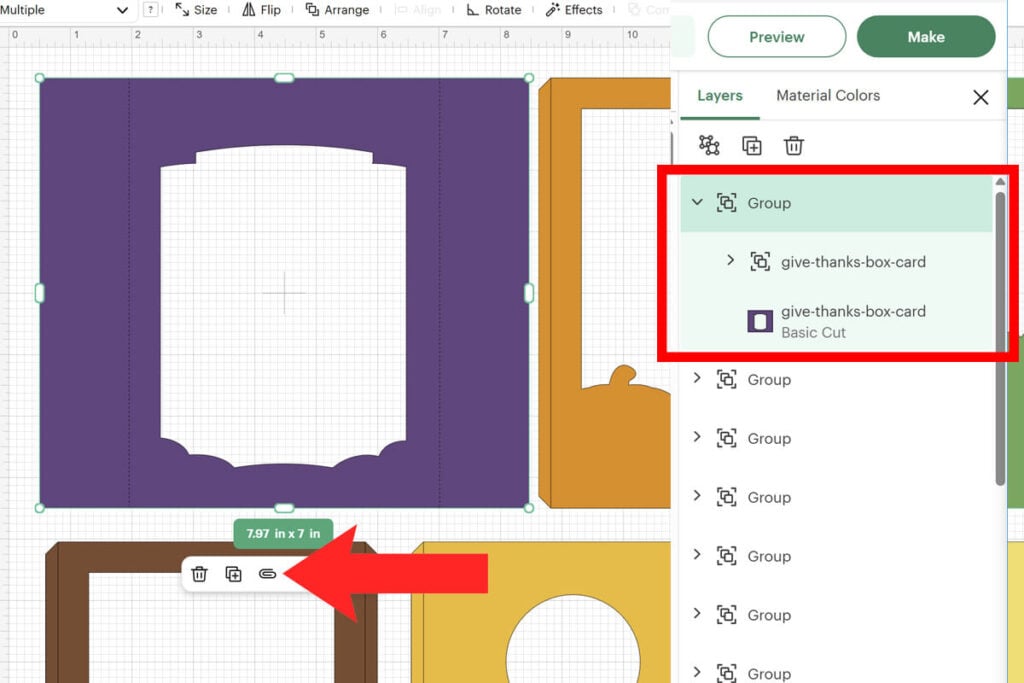This screenshot has width=1024, height=683.
Task: Click the duplicate icon in Layers panel
Action: [752, 146]
